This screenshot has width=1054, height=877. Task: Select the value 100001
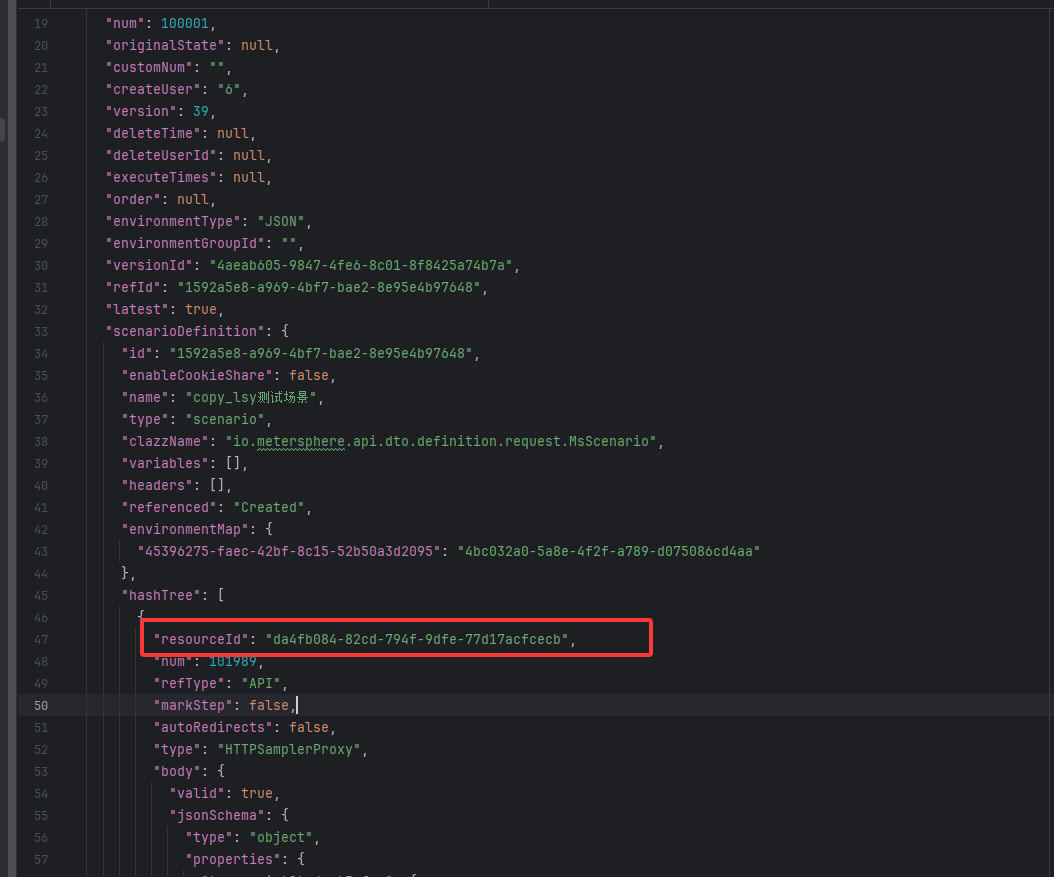coord(185,24)
